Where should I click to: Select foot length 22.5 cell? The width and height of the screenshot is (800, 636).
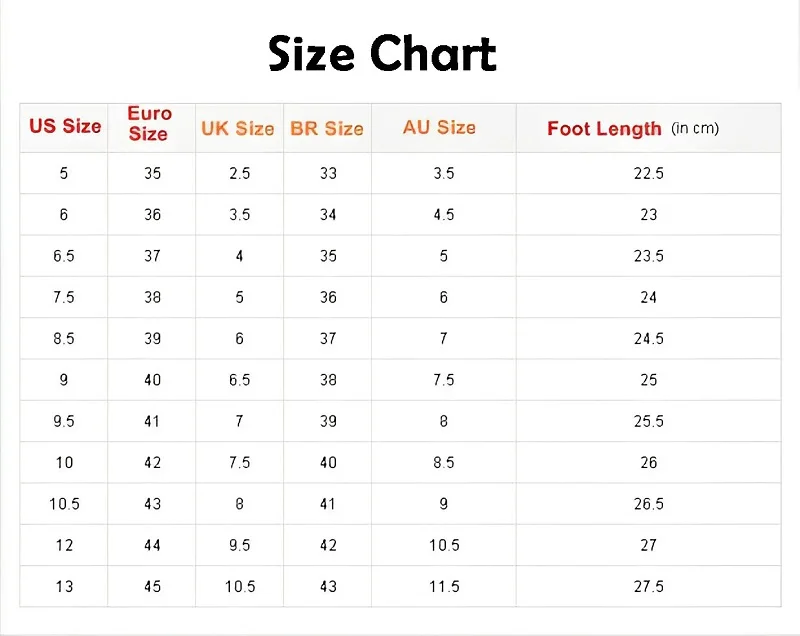(x=648, y=173)
